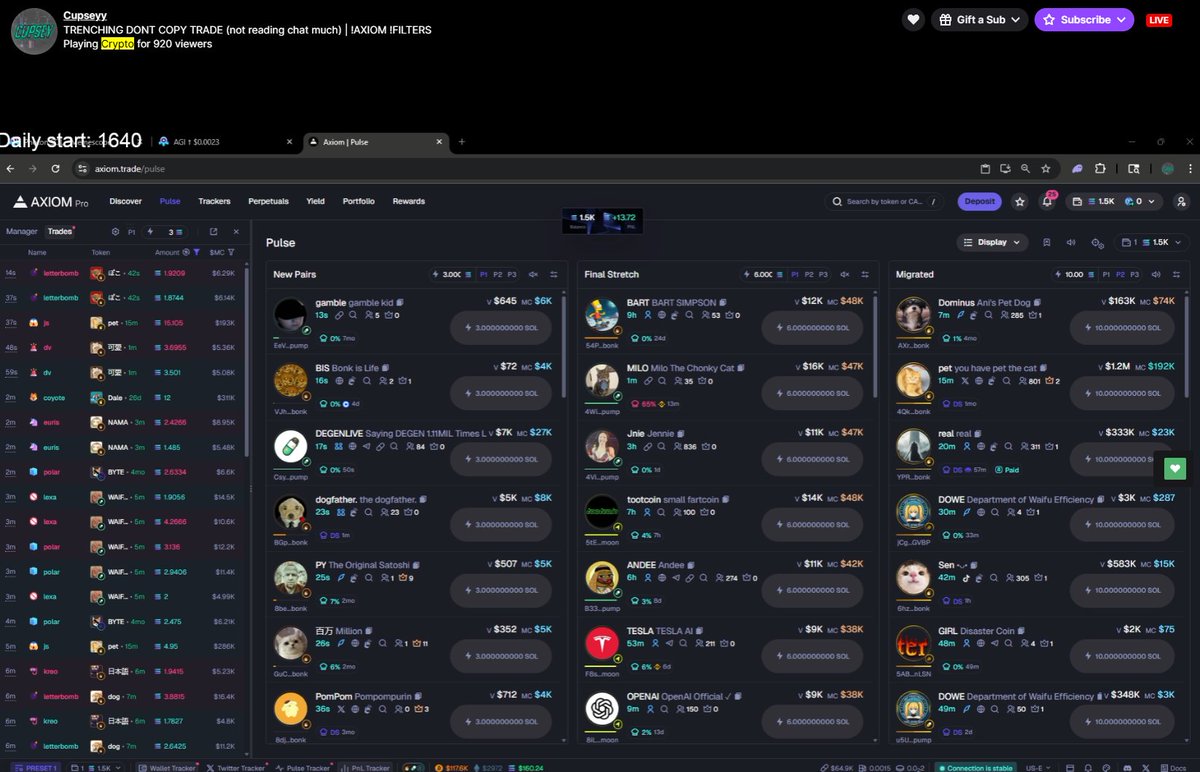Screen dimensions: 1200x772
Task: Quick buy gamble for 3 SOL
Action: (501, 328)
